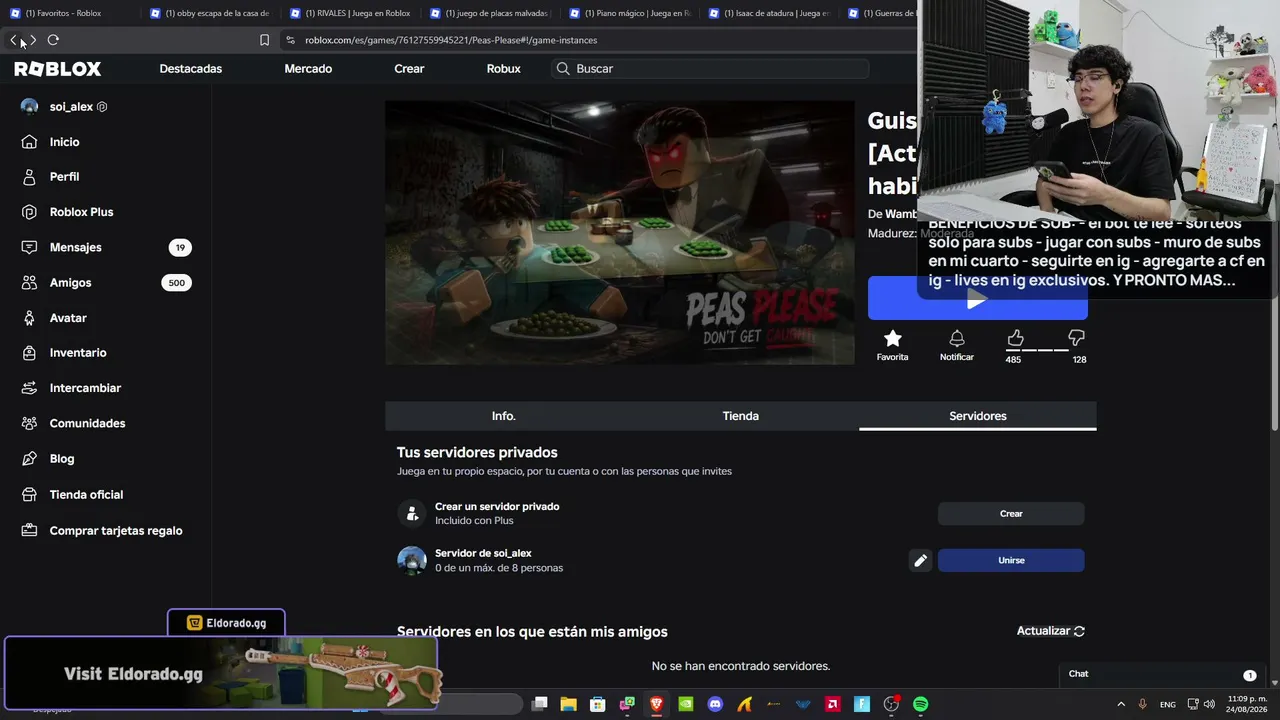Click the Eldorado.gg badge label
1280x720 pixels.
[x=226, y=623]
